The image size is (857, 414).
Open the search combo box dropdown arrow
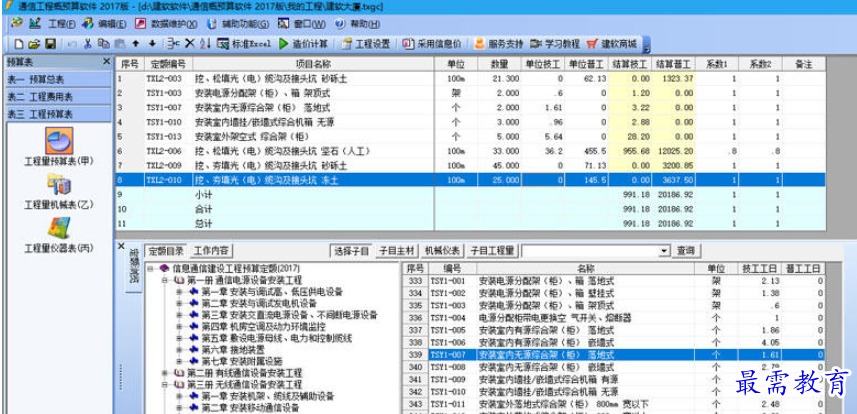click(664, 251)
